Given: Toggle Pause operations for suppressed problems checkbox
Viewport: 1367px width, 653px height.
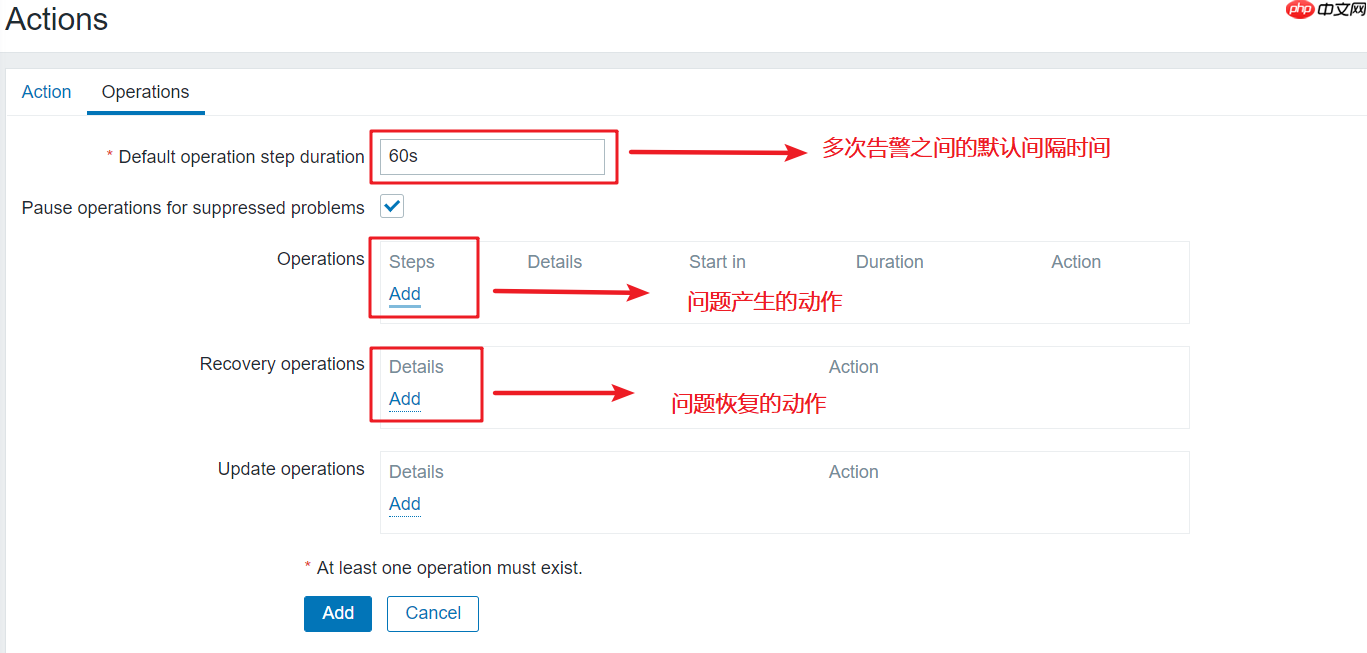Looking at the screenshot, I should (392, 207).
